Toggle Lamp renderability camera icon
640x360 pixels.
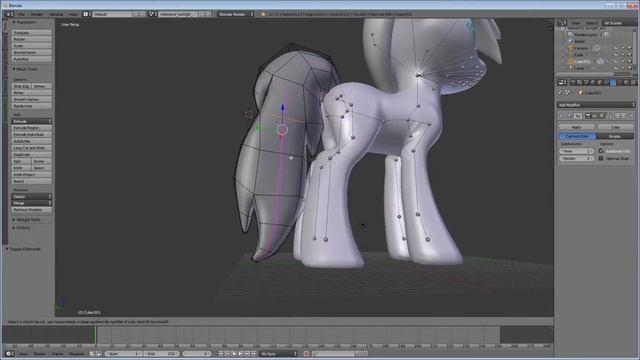click(x=629, y=68)
